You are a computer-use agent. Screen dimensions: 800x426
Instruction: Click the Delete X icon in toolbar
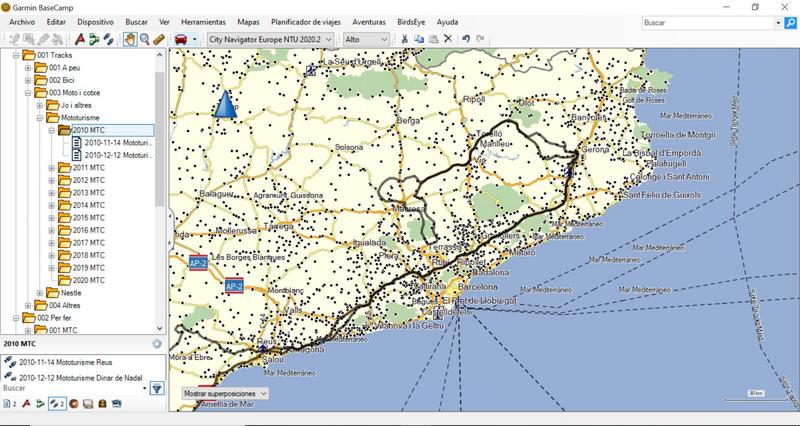[x=448, y=39]
